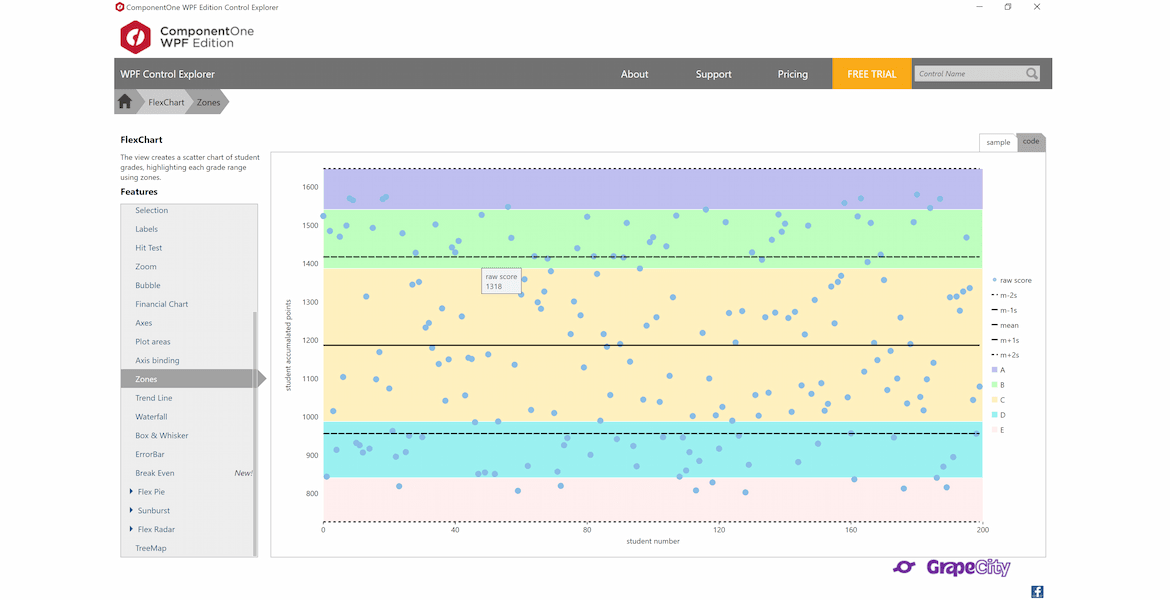Click the Control Name search field

(x=969, y=73)
